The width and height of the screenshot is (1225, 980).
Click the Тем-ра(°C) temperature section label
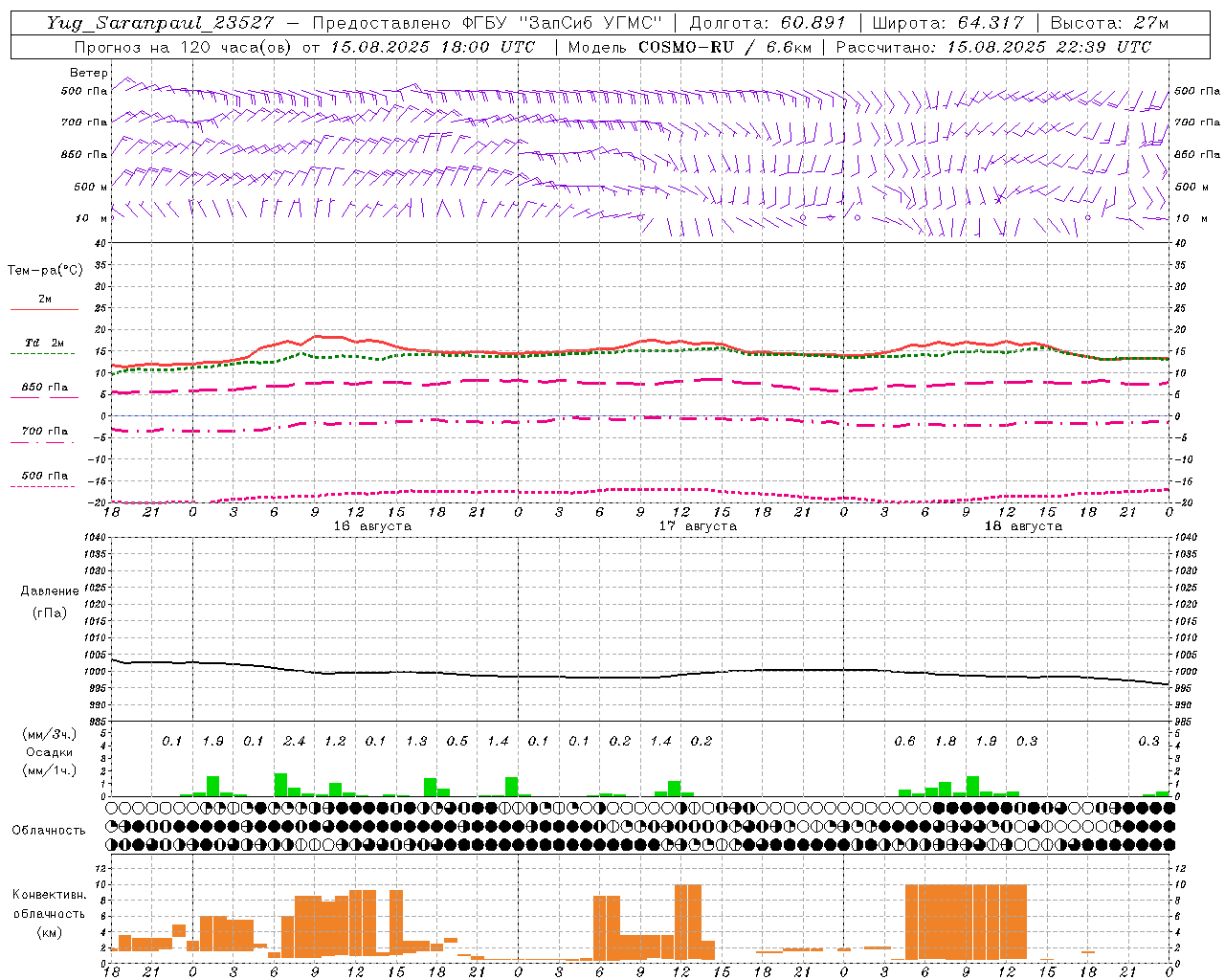[x=45, y=271]
